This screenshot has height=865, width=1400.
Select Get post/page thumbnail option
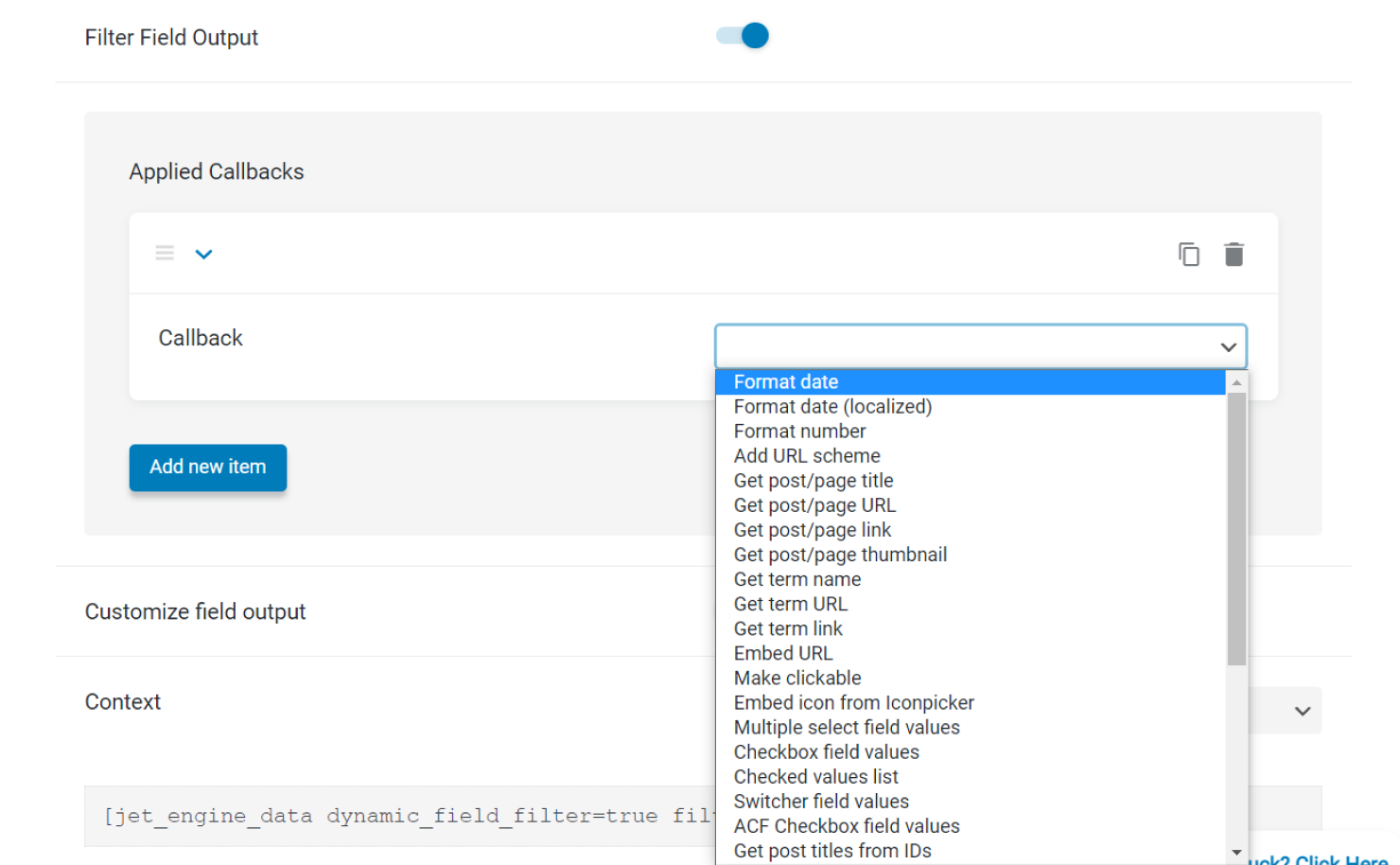[x=971, y=554]
